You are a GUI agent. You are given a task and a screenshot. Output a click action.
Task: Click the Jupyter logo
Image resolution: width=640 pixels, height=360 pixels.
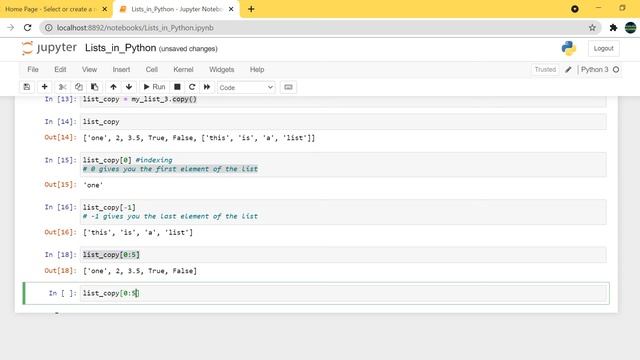49,48
